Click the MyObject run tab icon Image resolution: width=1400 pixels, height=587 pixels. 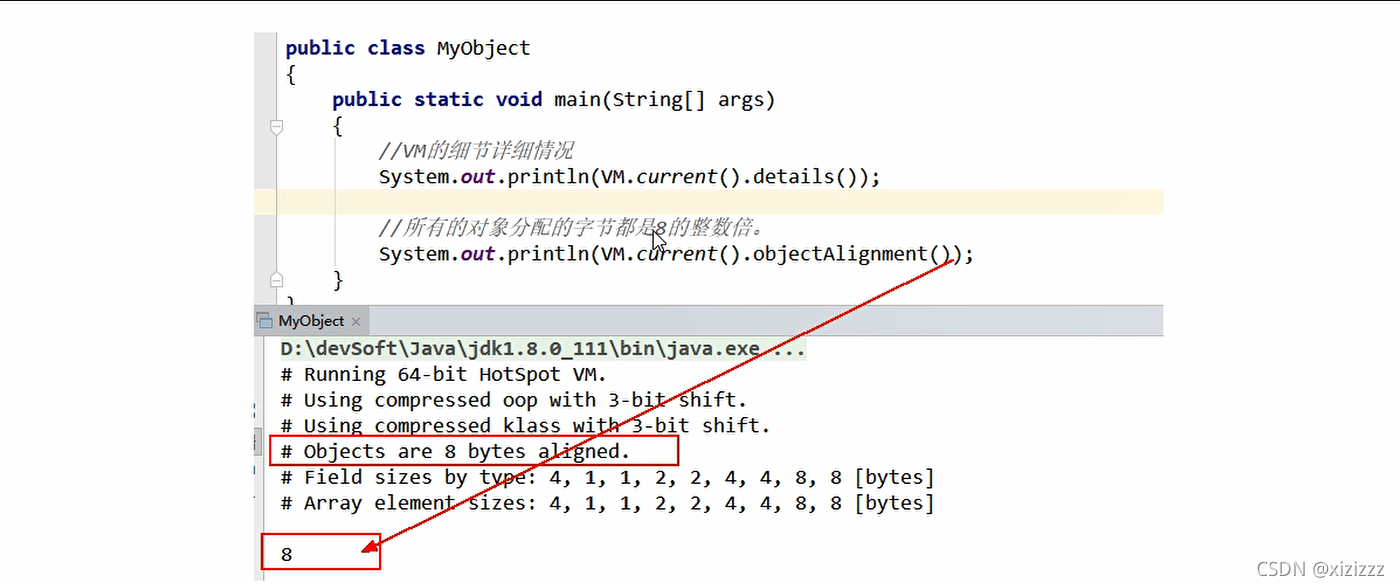265,321
